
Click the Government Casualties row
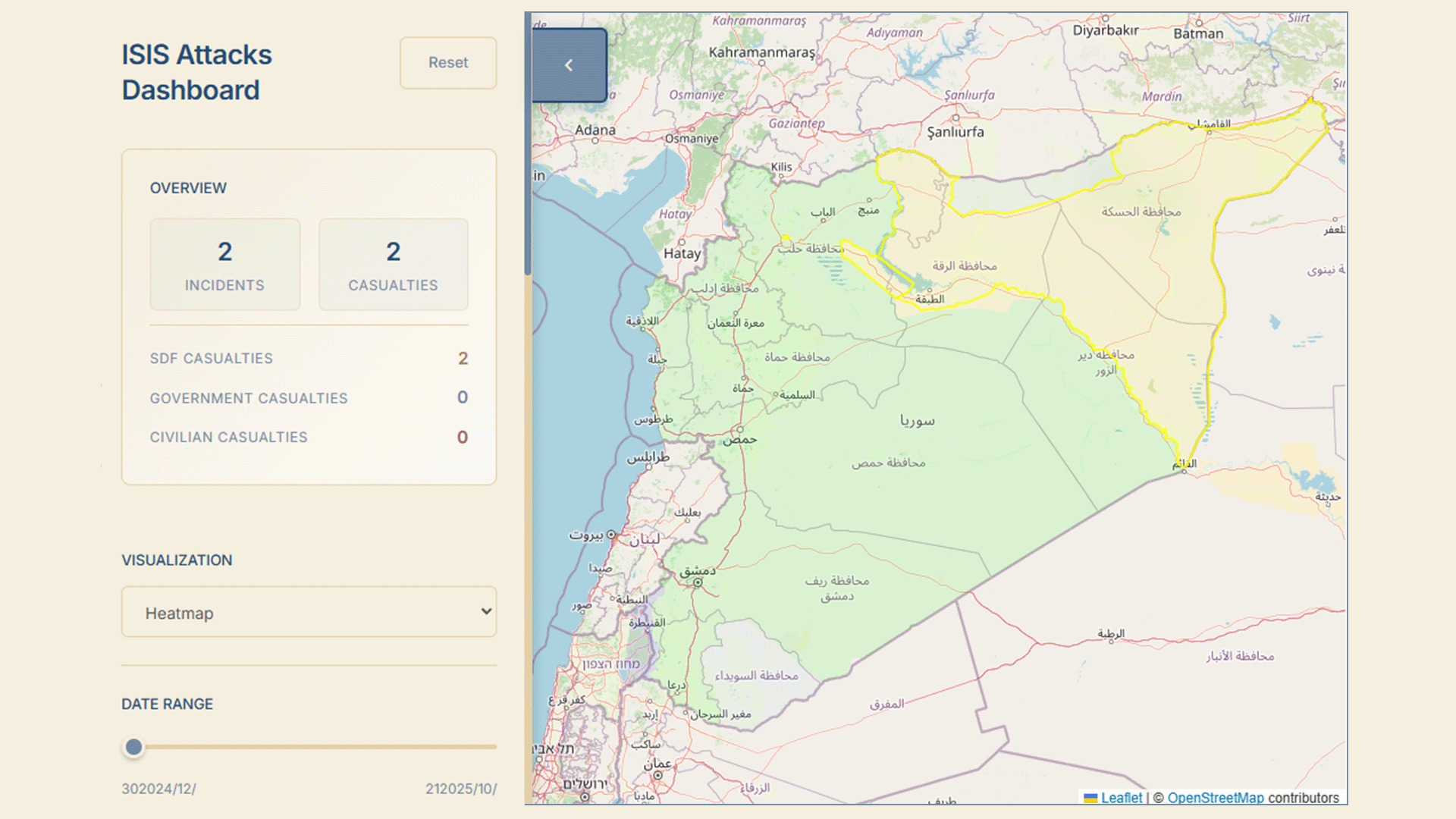point(309,397)
